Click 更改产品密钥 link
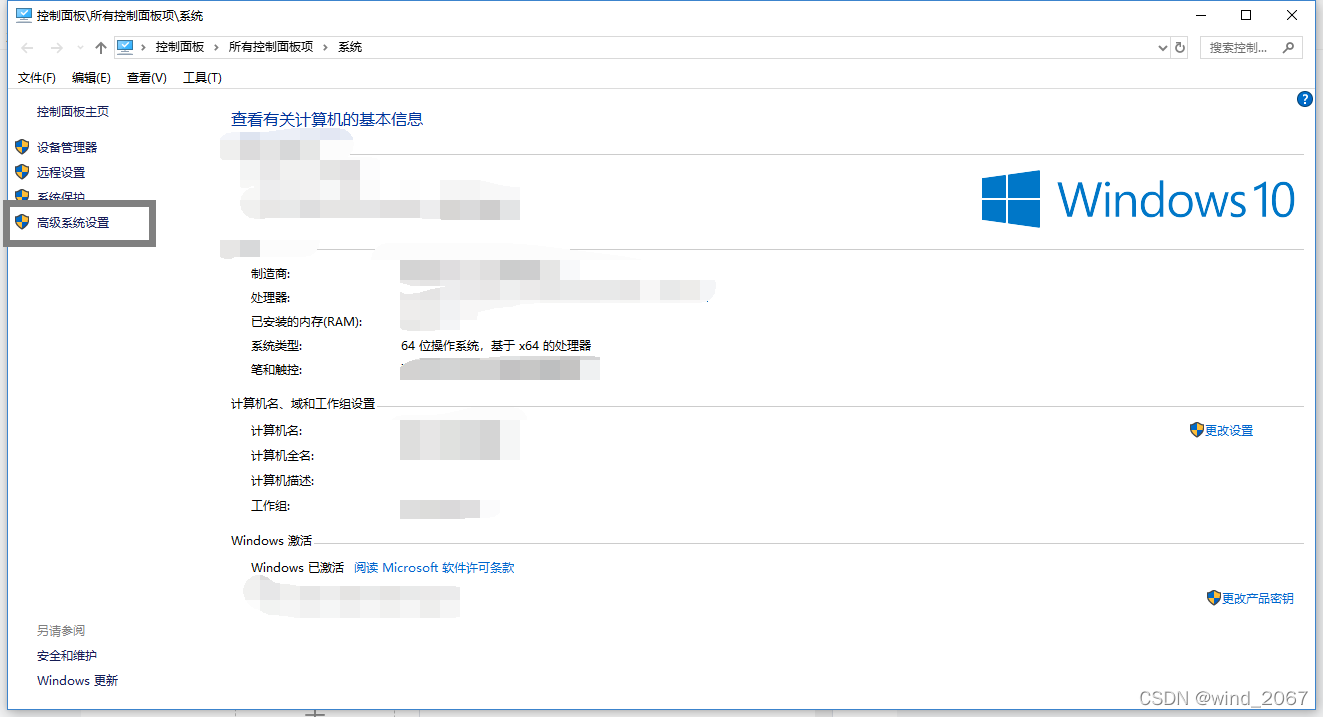This screenshot has width=1323, height=717. (1258, 598)
